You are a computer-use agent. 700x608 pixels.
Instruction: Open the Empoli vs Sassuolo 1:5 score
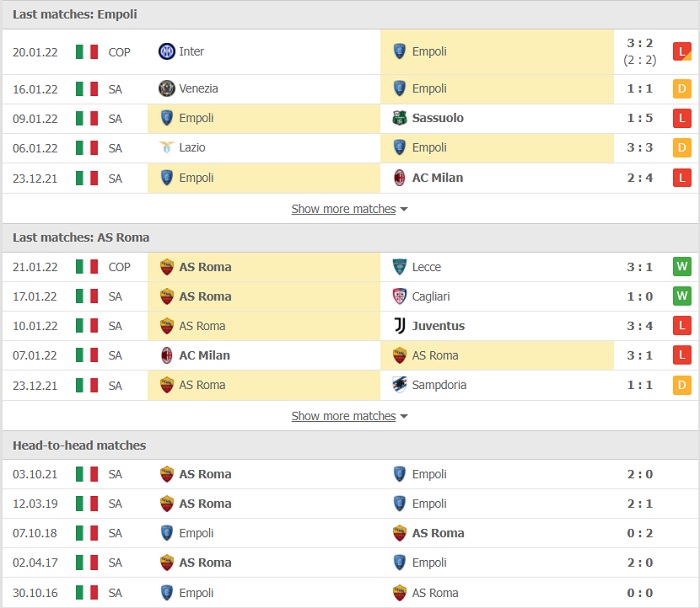click(x=640, y=118)
